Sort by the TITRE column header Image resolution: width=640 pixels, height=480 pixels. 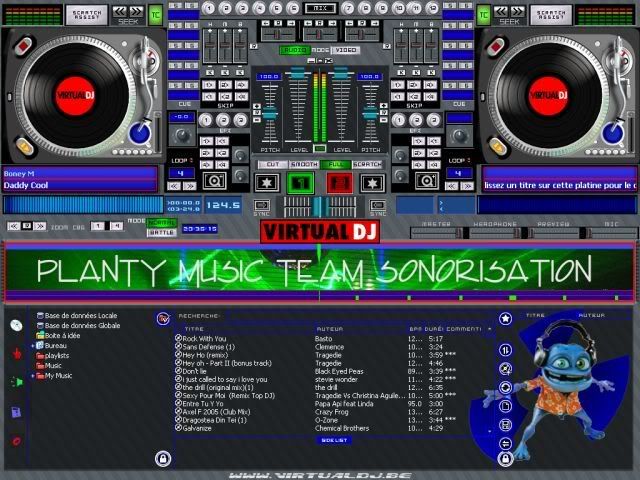point(194,329)
